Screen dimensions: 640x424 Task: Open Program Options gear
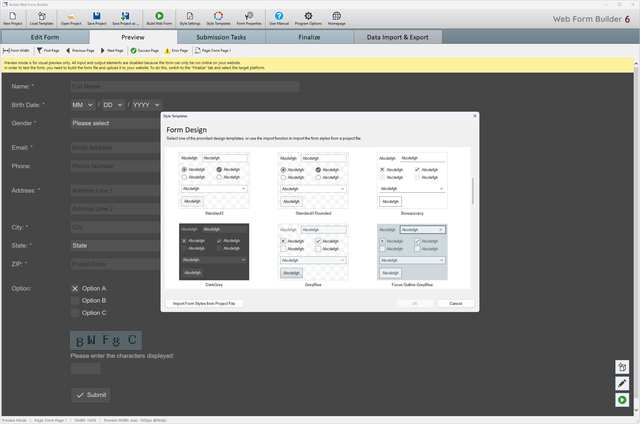[308, 18]
